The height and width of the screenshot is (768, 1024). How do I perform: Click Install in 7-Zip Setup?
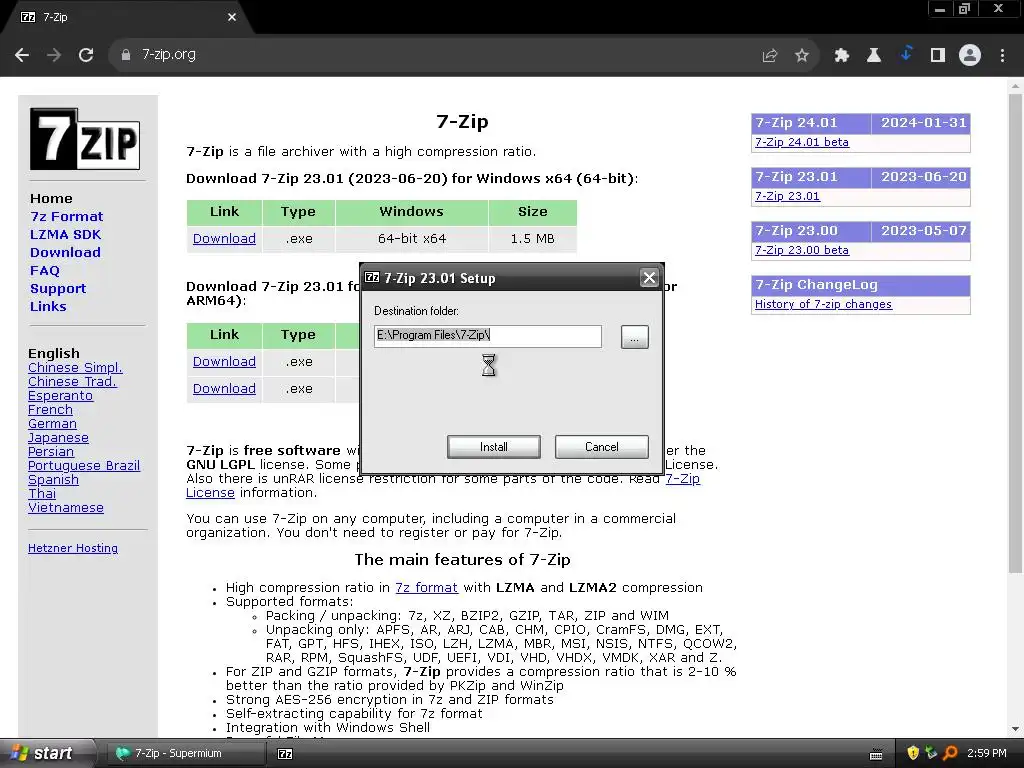pyautogui.click(x=494, y=447)
